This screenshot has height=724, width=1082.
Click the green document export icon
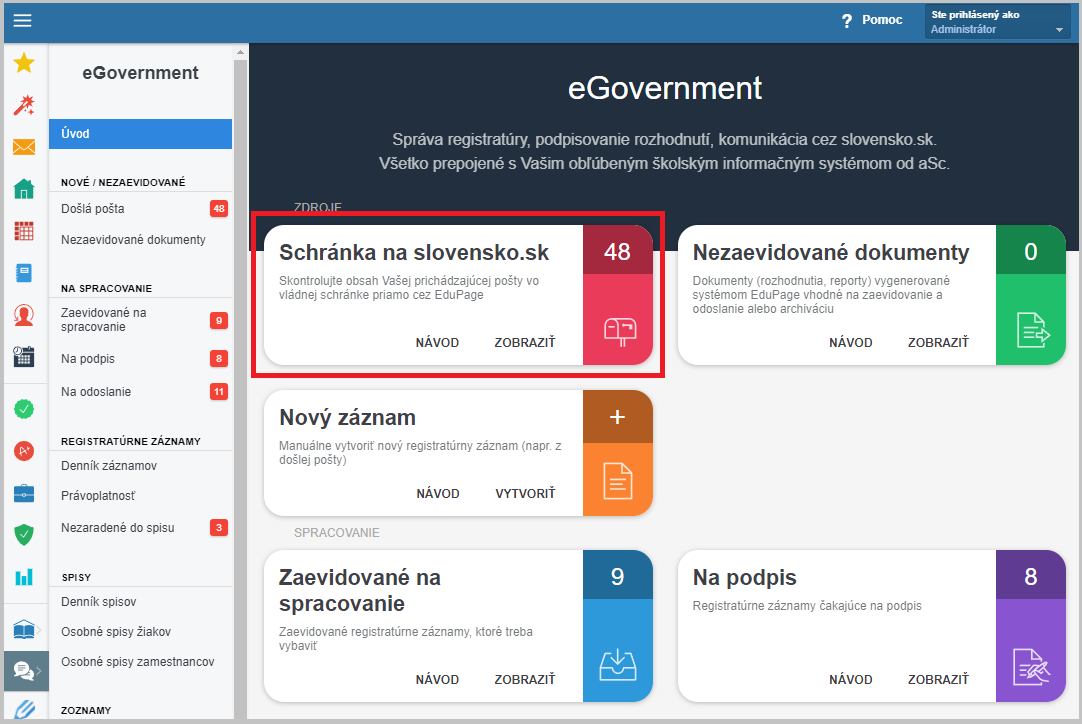pos(1032,329)
